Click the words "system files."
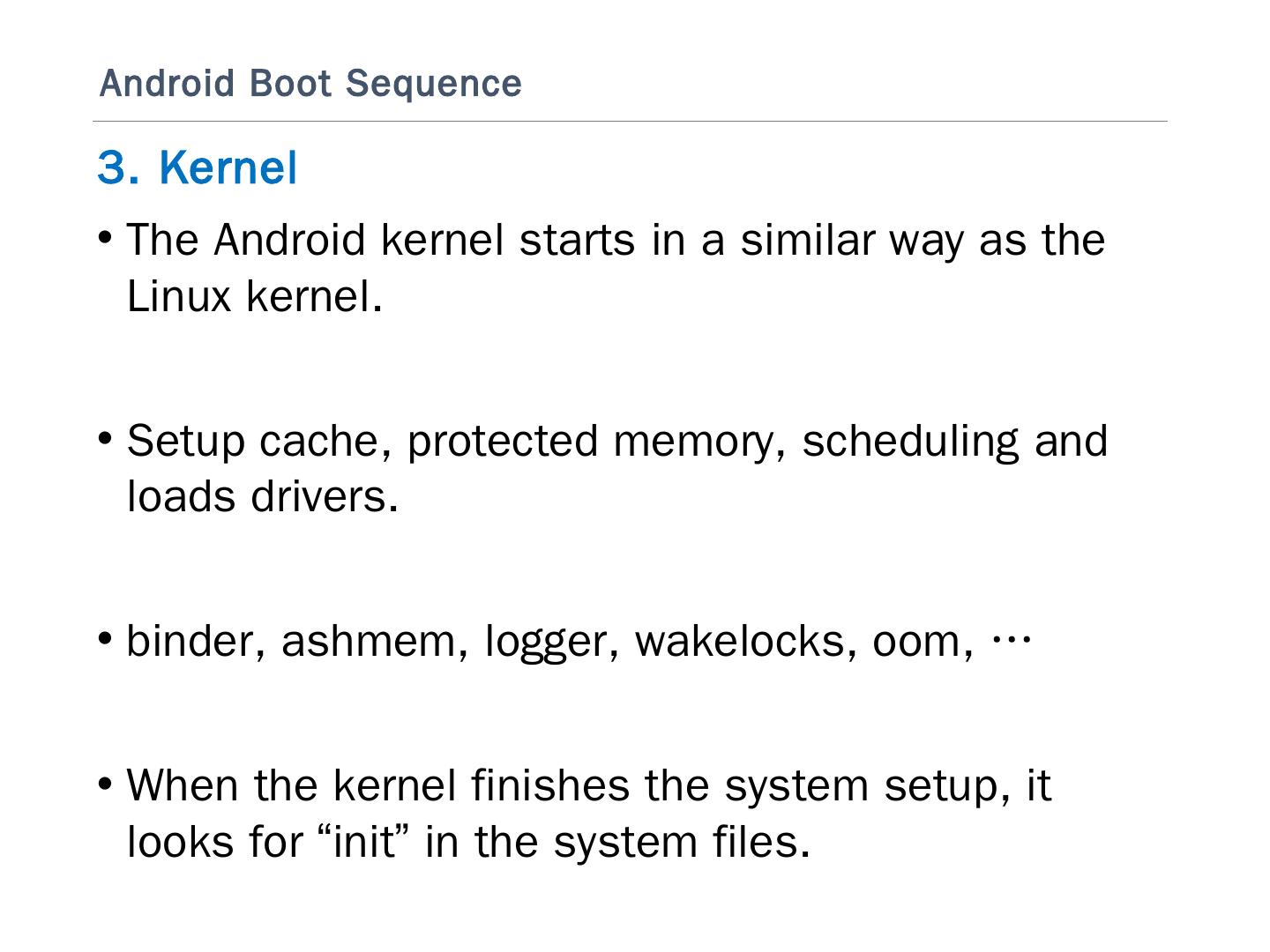This screenshot has height=952, width=1270. [x=681, y=842]
